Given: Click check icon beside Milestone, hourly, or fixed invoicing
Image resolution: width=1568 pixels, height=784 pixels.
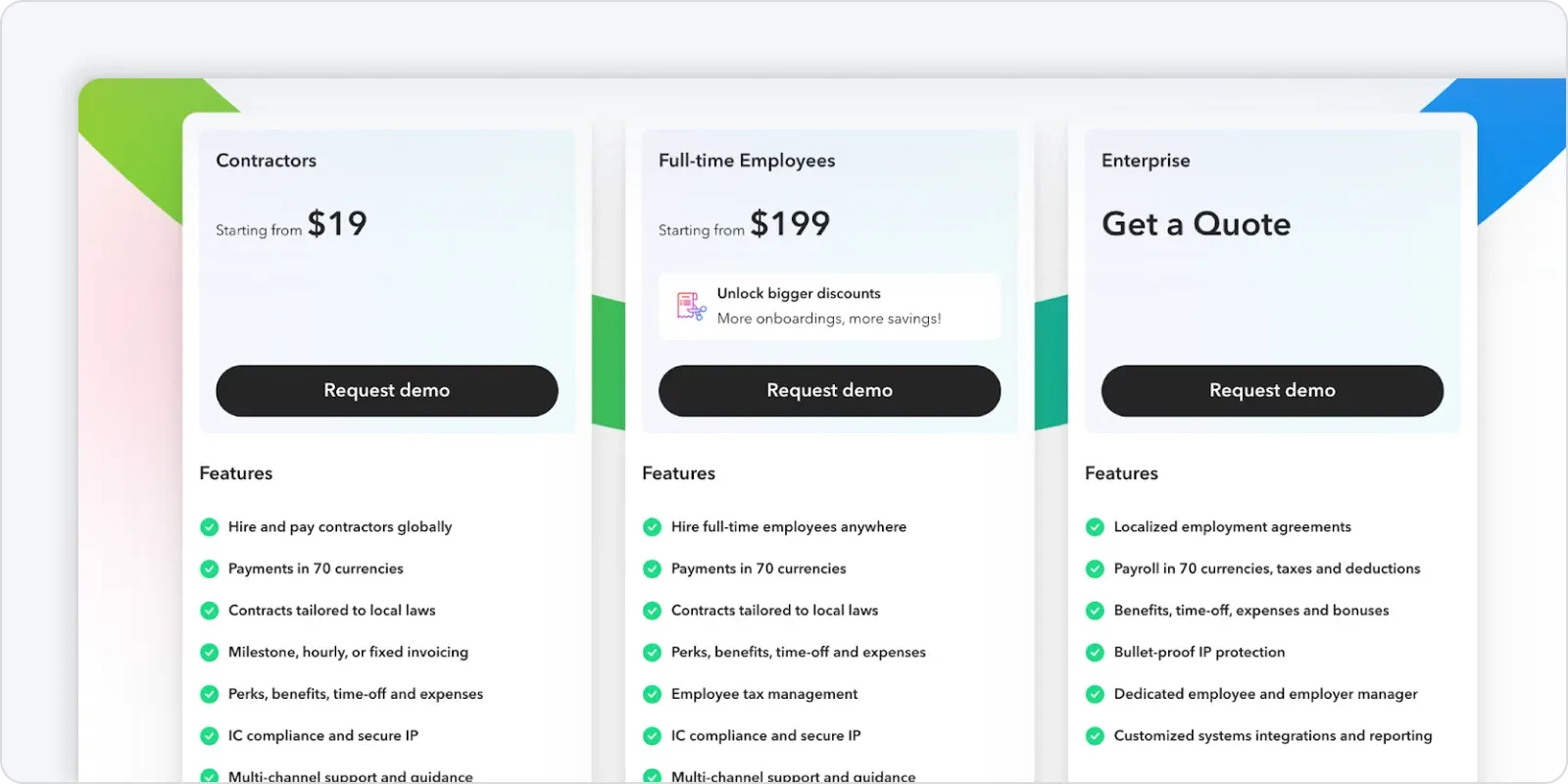Looking at the screenshot, I should pyautogui.click(x=209, y=653).
